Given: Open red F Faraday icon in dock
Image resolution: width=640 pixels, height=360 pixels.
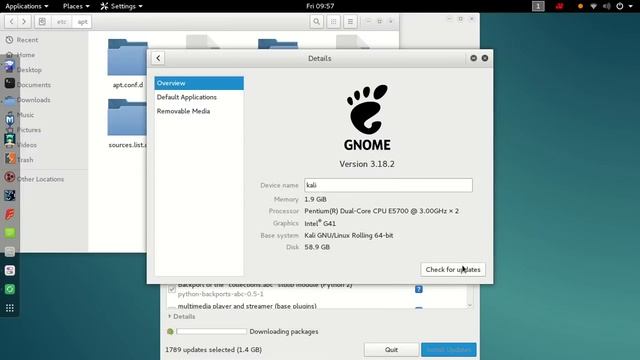Looking at the screenshot, I should click(10, 214).
